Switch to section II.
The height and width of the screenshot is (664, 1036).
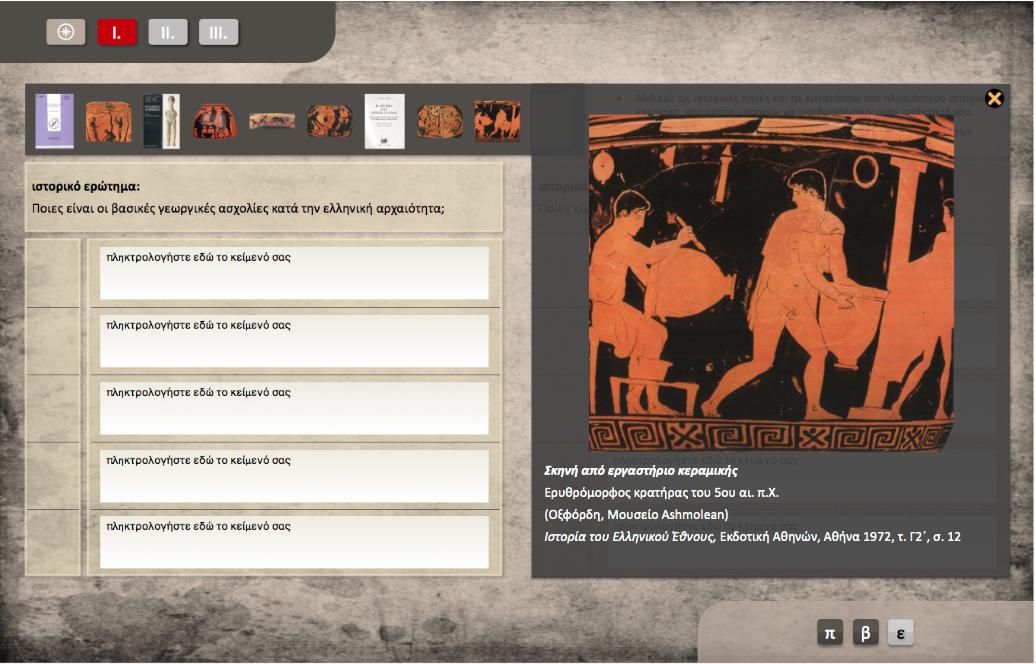pos(168,32)
